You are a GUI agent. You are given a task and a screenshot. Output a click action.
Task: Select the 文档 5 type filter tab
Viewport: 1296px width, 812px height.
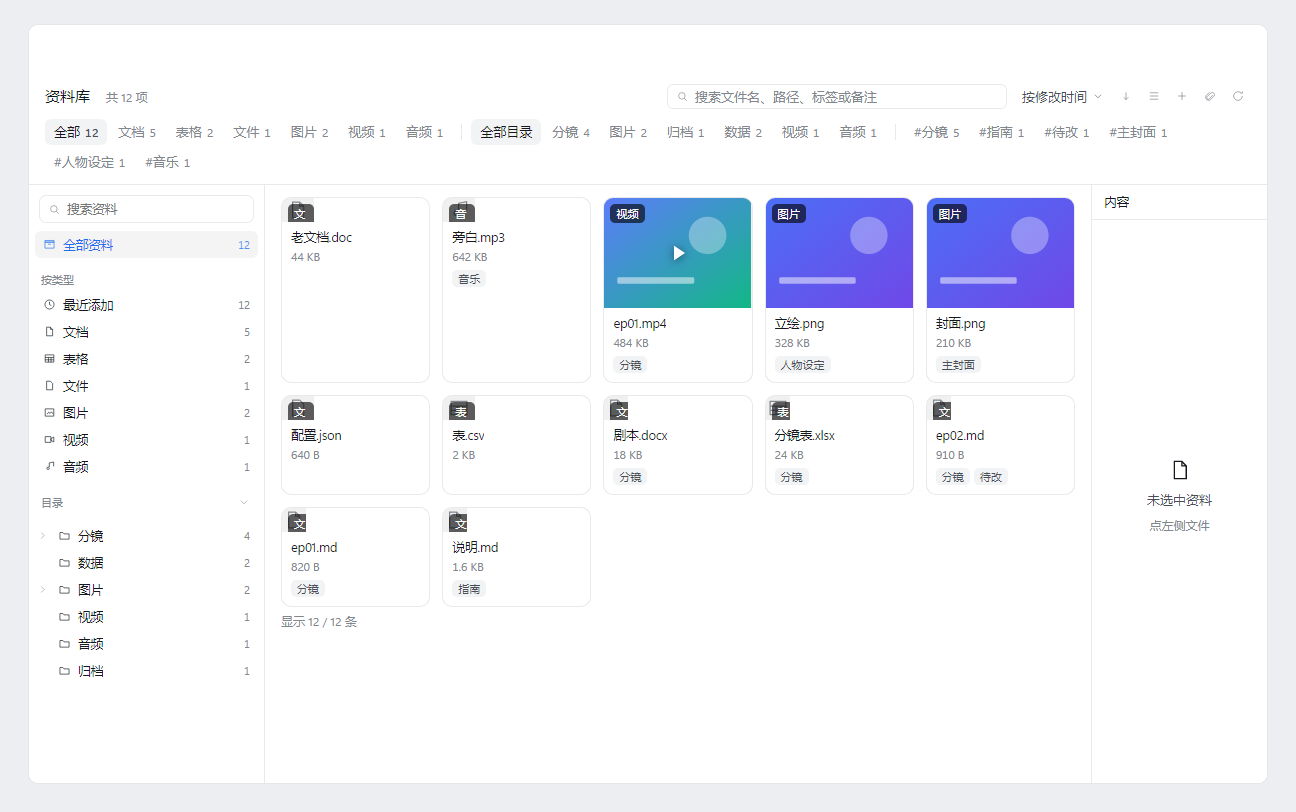point(137,132)
